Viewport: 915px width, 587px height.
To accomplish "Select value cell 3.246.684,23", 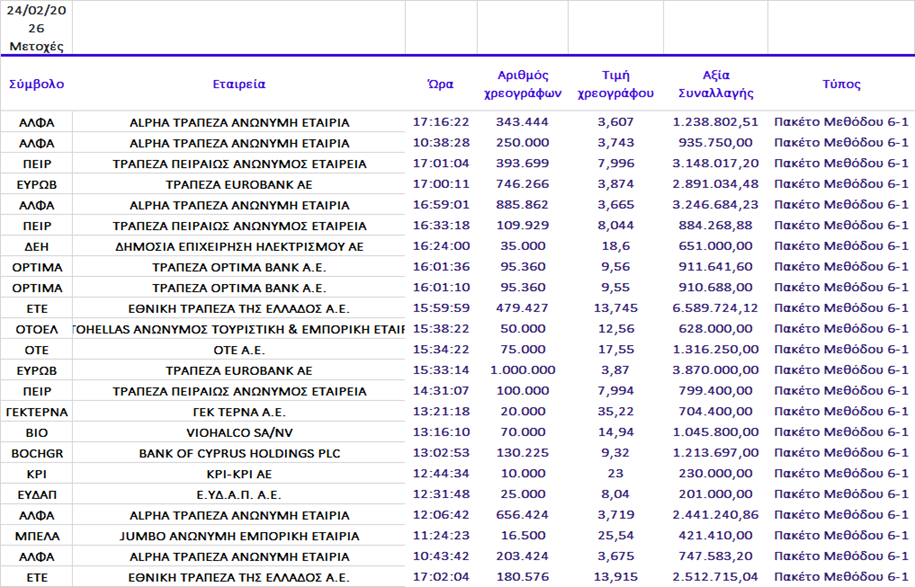I will click(715, 205).
